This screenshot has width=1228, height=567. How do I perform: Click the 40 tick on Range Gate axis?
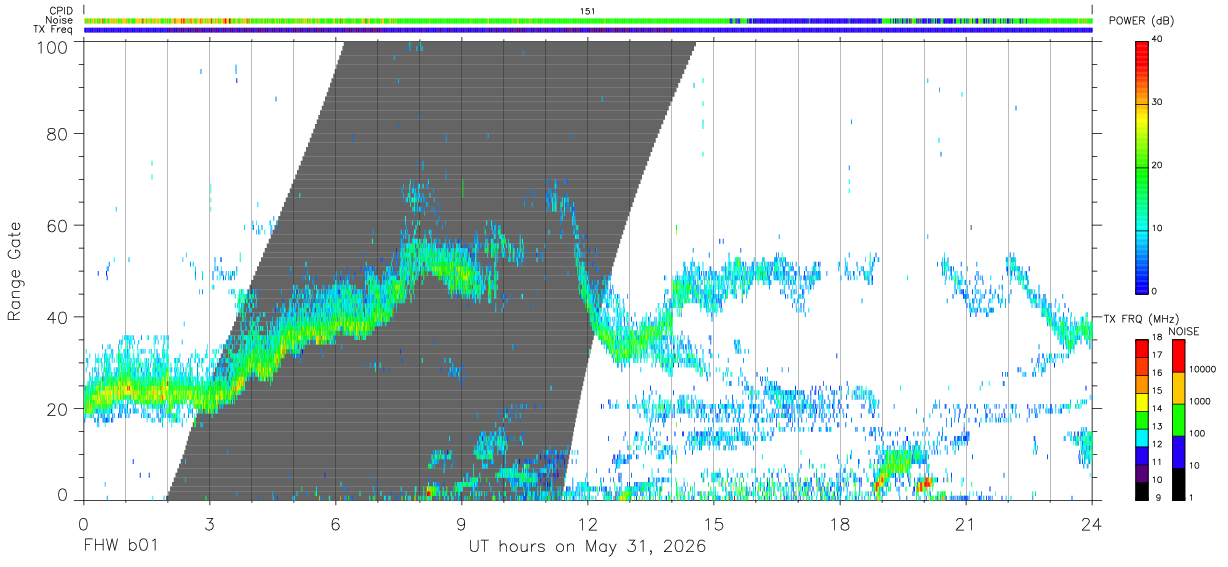pyautogui.click(x=57, y=317)
